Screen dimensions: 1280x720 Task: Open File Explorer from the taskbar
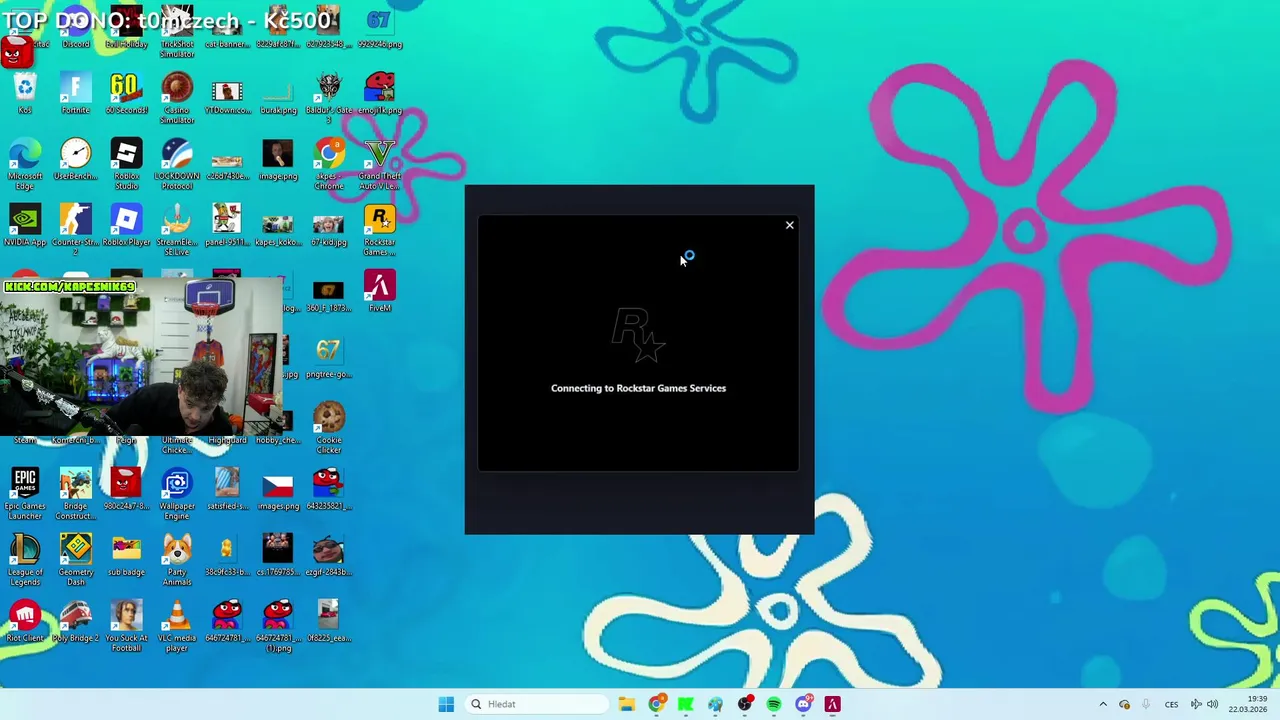[626, 704]
